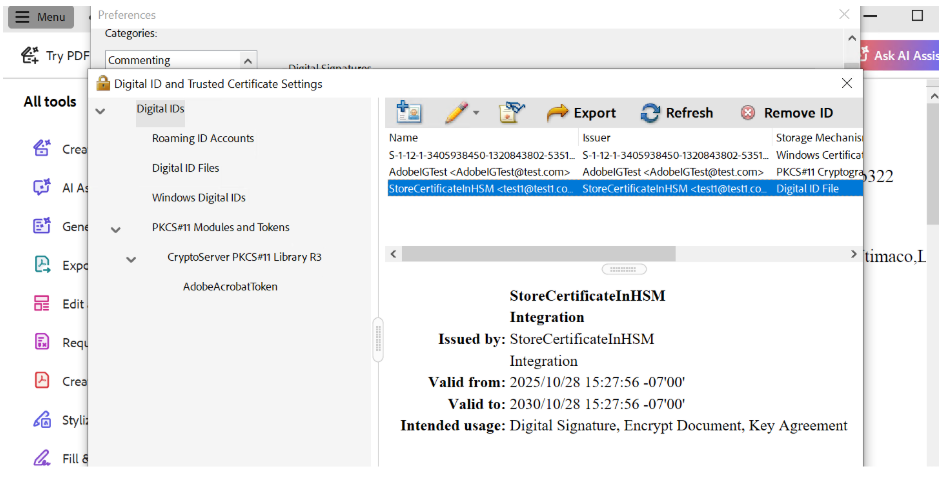Click the horizontal scrollbar thumb
The image size is (939, 493).
[538, 254]
